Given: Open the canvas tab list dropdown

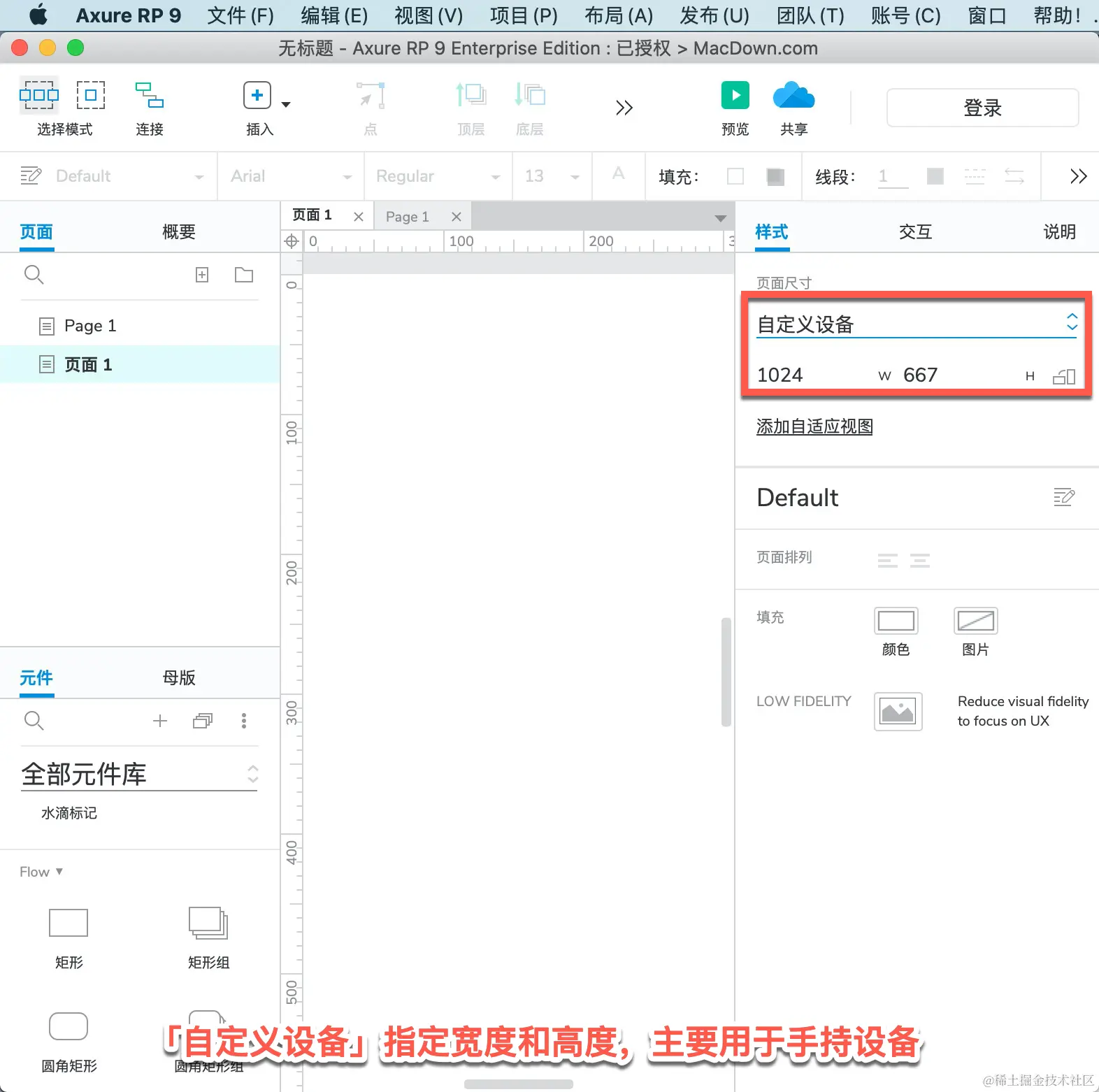Looking at the screenshot, I should click(720, 218).
